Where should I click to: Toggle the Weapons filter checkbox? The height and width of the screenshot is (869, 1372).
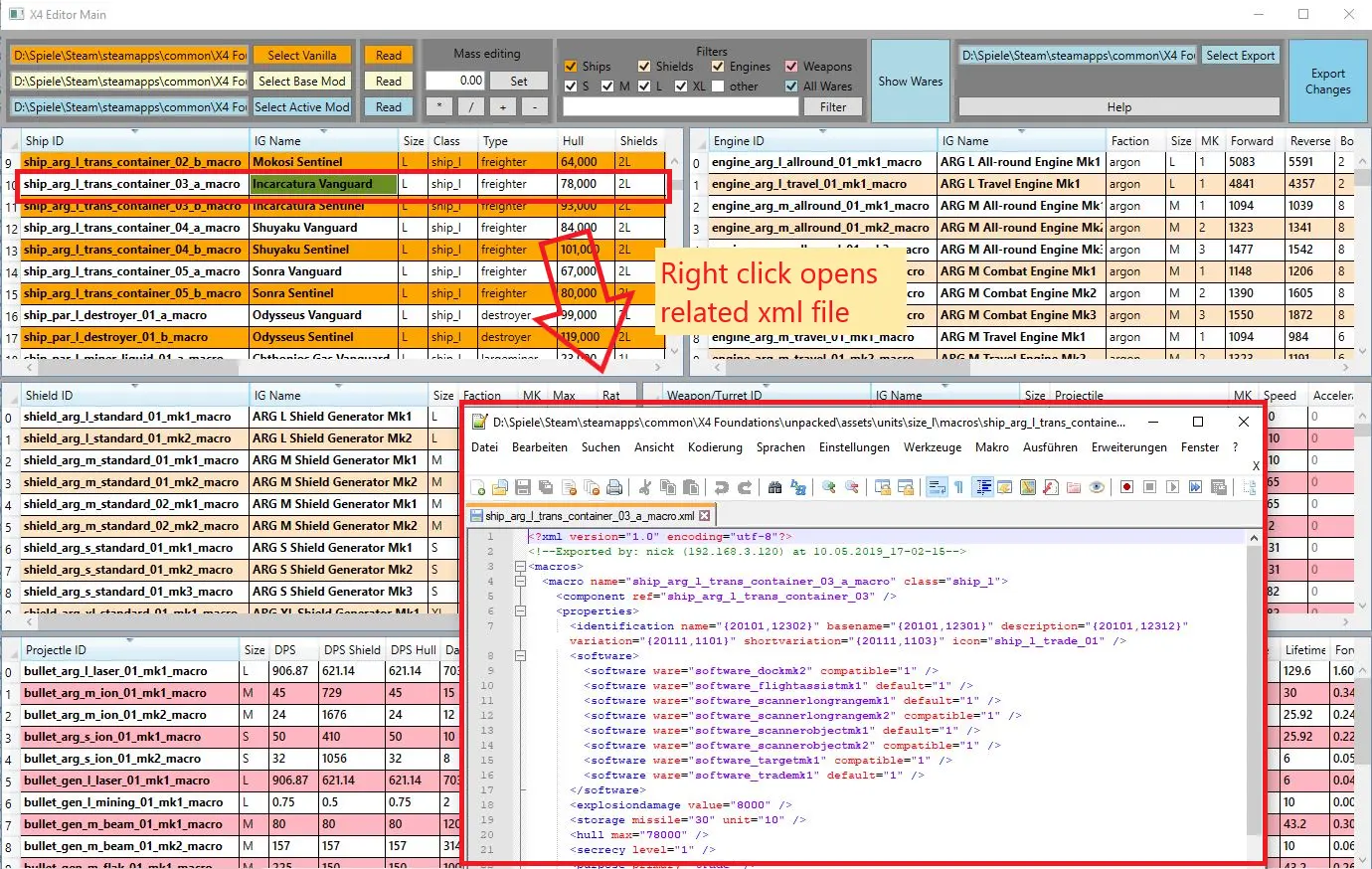791,67
